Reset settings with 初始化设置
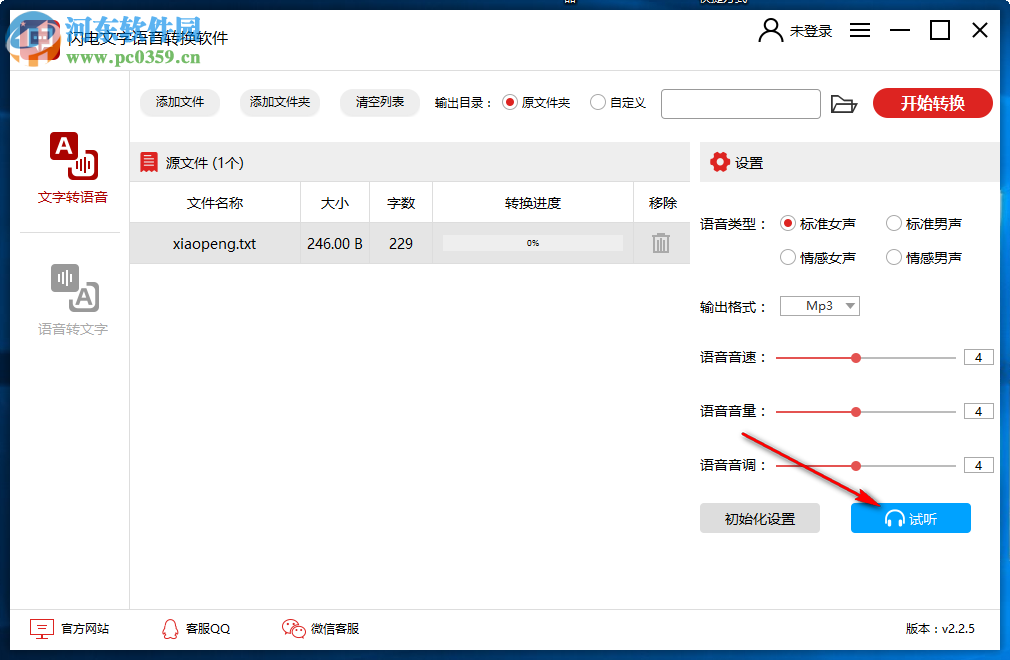 tap(760, 518)
